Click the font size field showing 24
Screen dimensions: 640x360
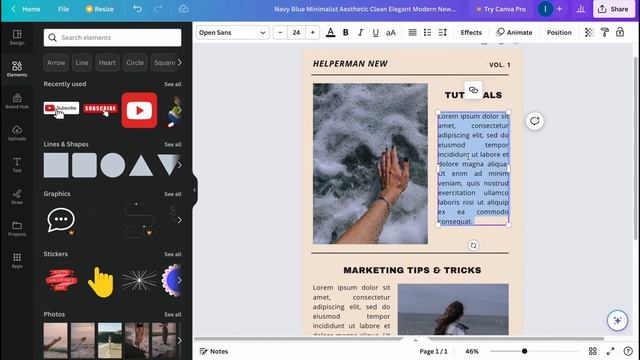click(296, 32)
